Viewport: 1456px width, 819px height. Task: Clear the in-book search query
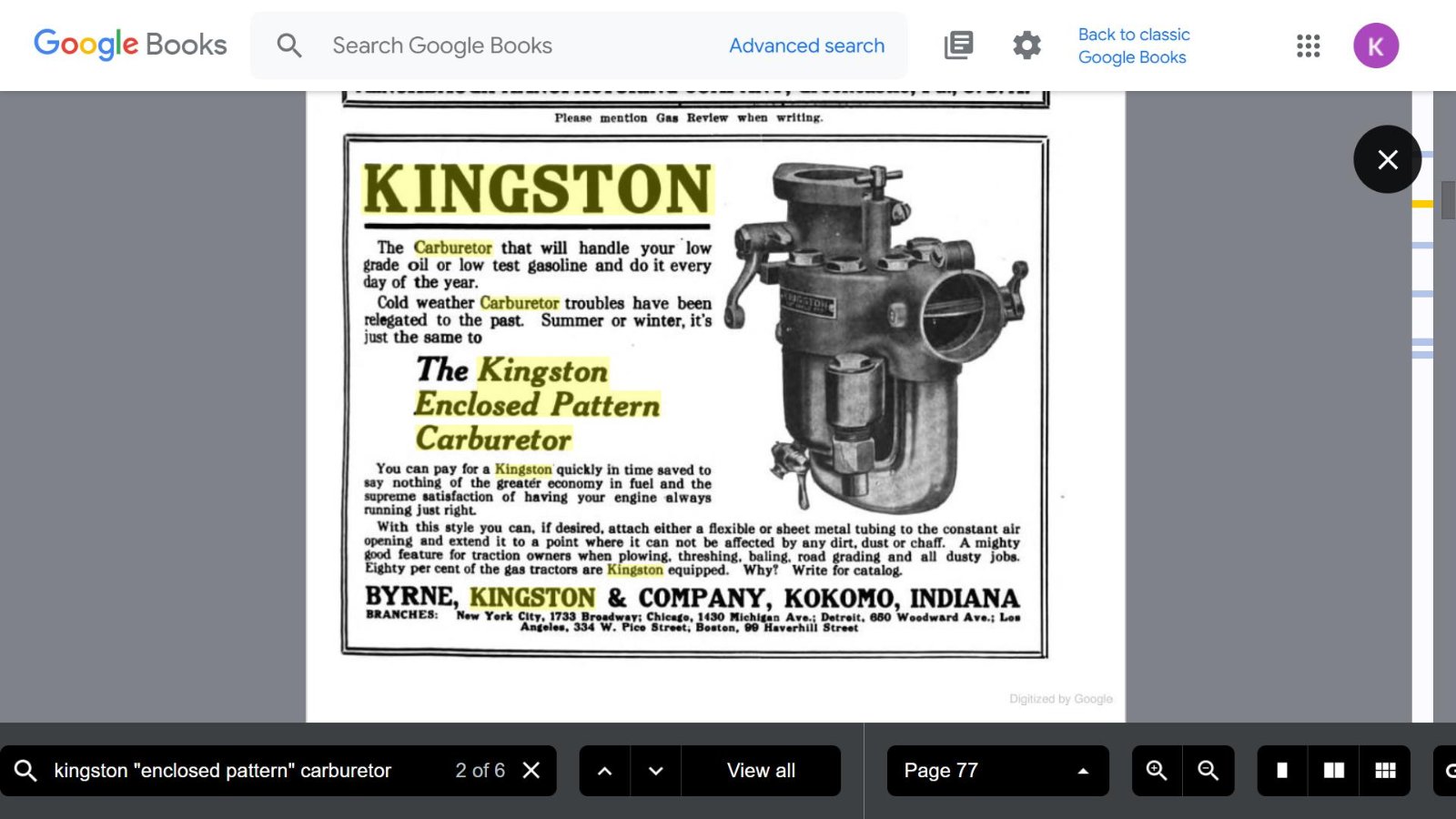click(x=531, y=771)
